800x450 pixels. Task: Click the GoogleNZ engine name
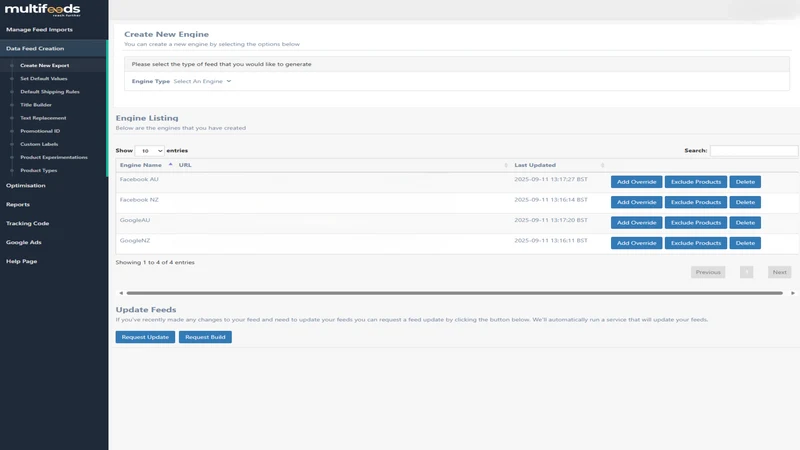135,241
